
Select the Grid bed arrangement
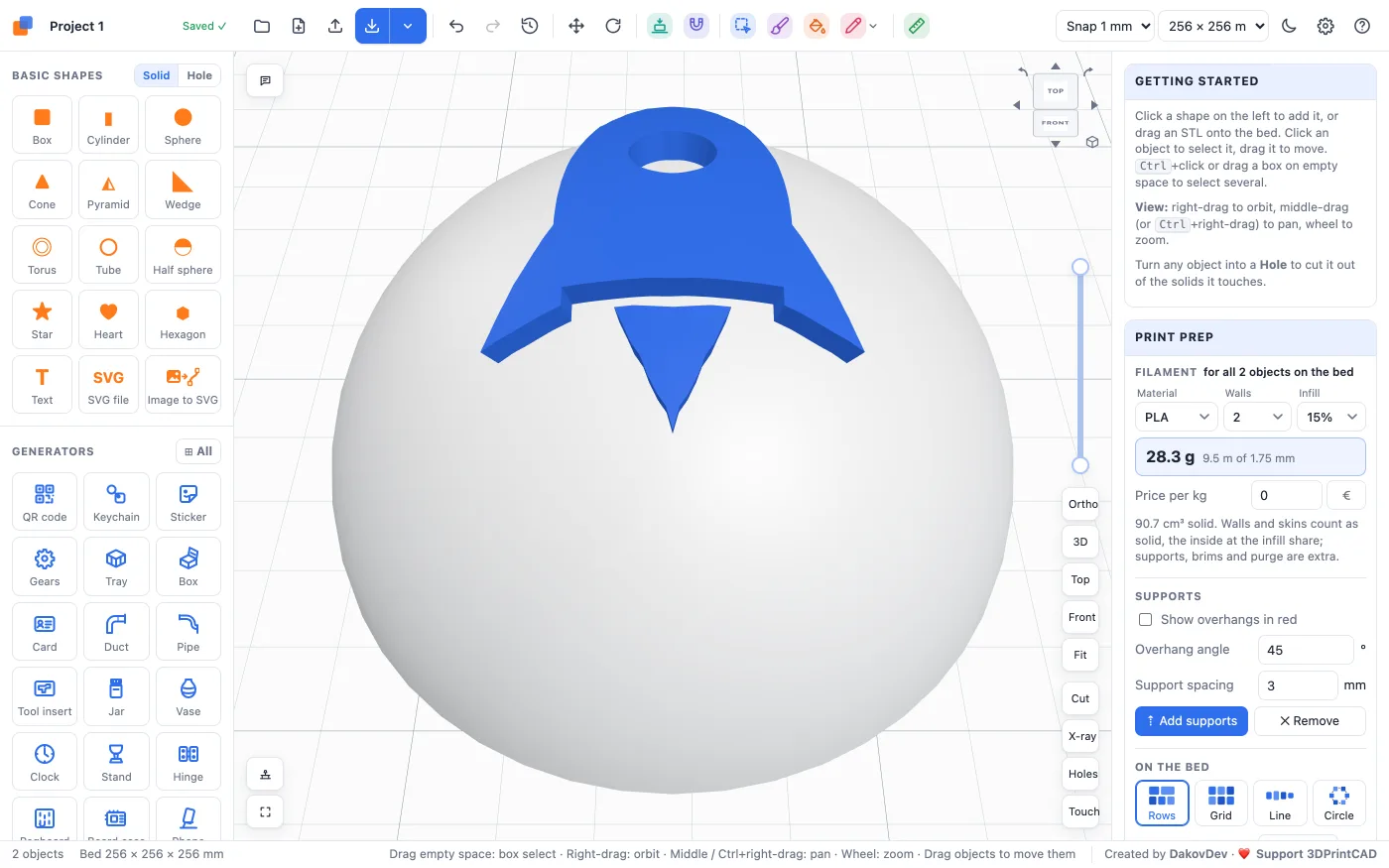1221,803
